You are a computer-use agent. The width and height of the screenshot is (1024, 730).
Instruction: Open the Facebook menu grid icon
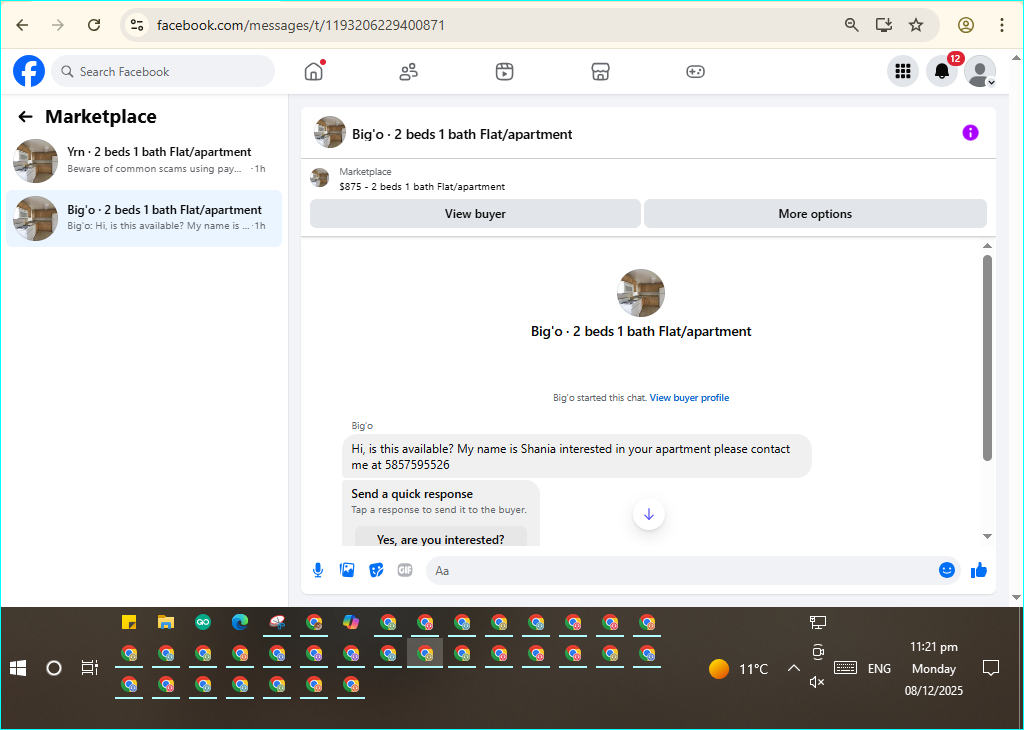pos(903,71)
